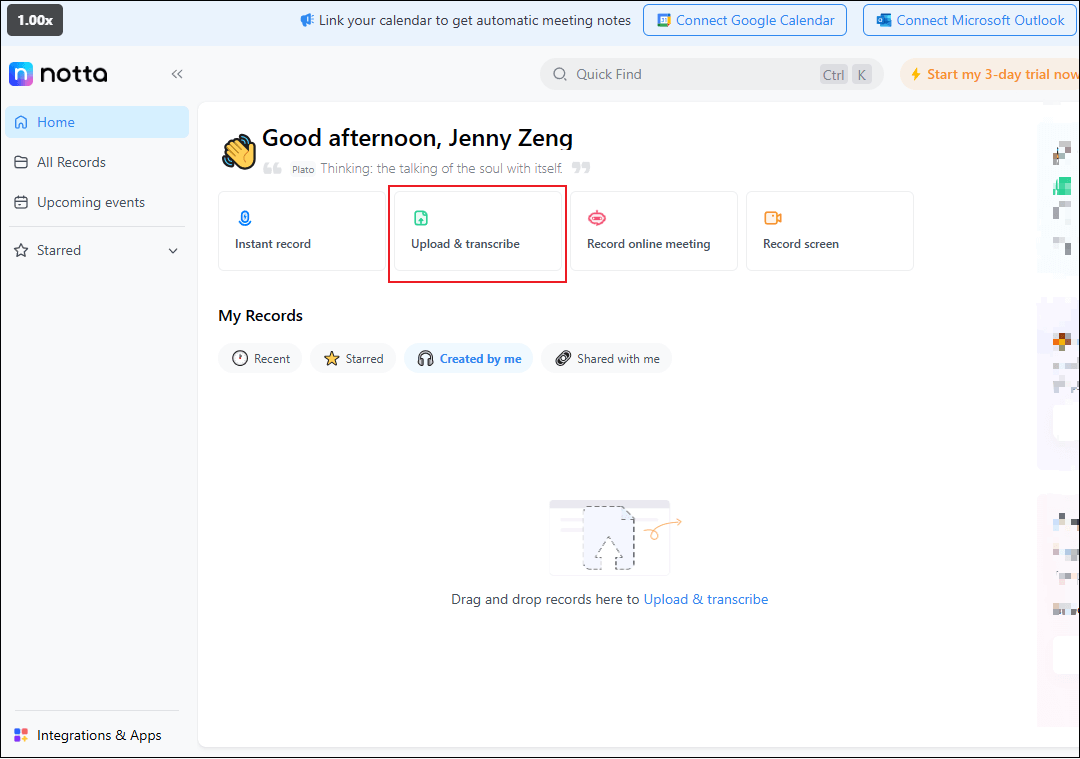Click the Outlook icon in the banner
The width and height of the screenshot is (1080, 759).
pyautogui.click(x=884, y=20)
